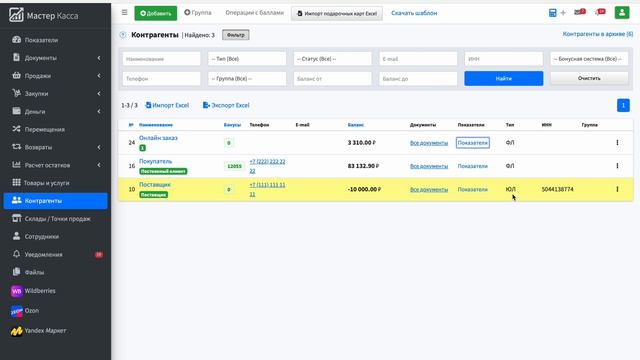
Task: Focus the Наименование filter field
Action: pos(161,59)
